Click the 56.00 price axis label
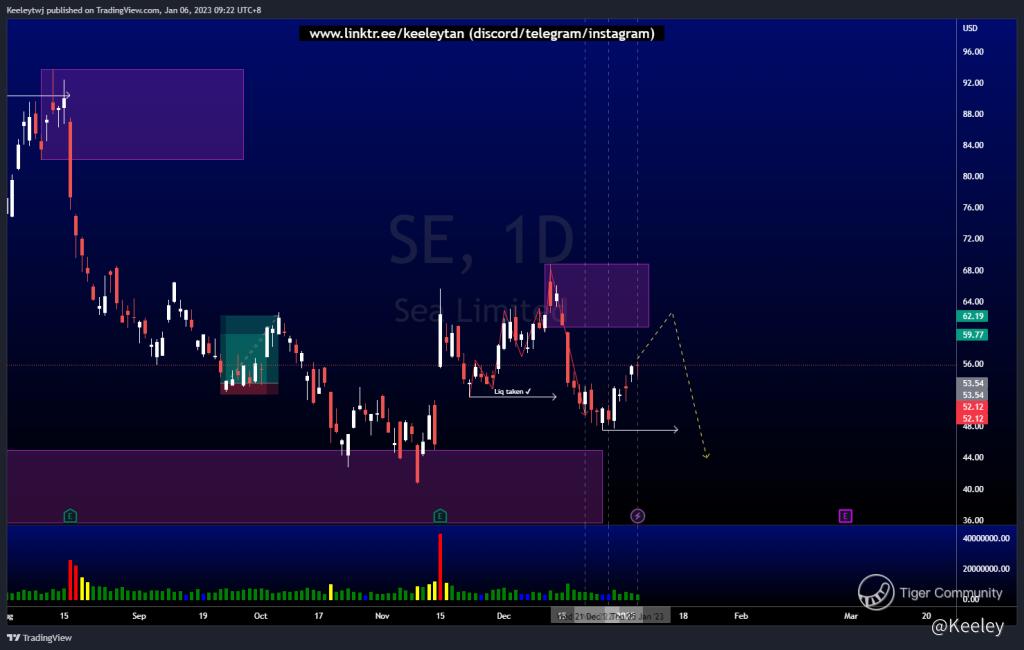This screenshot has height=650, width=1024. [x=972, y=364]
